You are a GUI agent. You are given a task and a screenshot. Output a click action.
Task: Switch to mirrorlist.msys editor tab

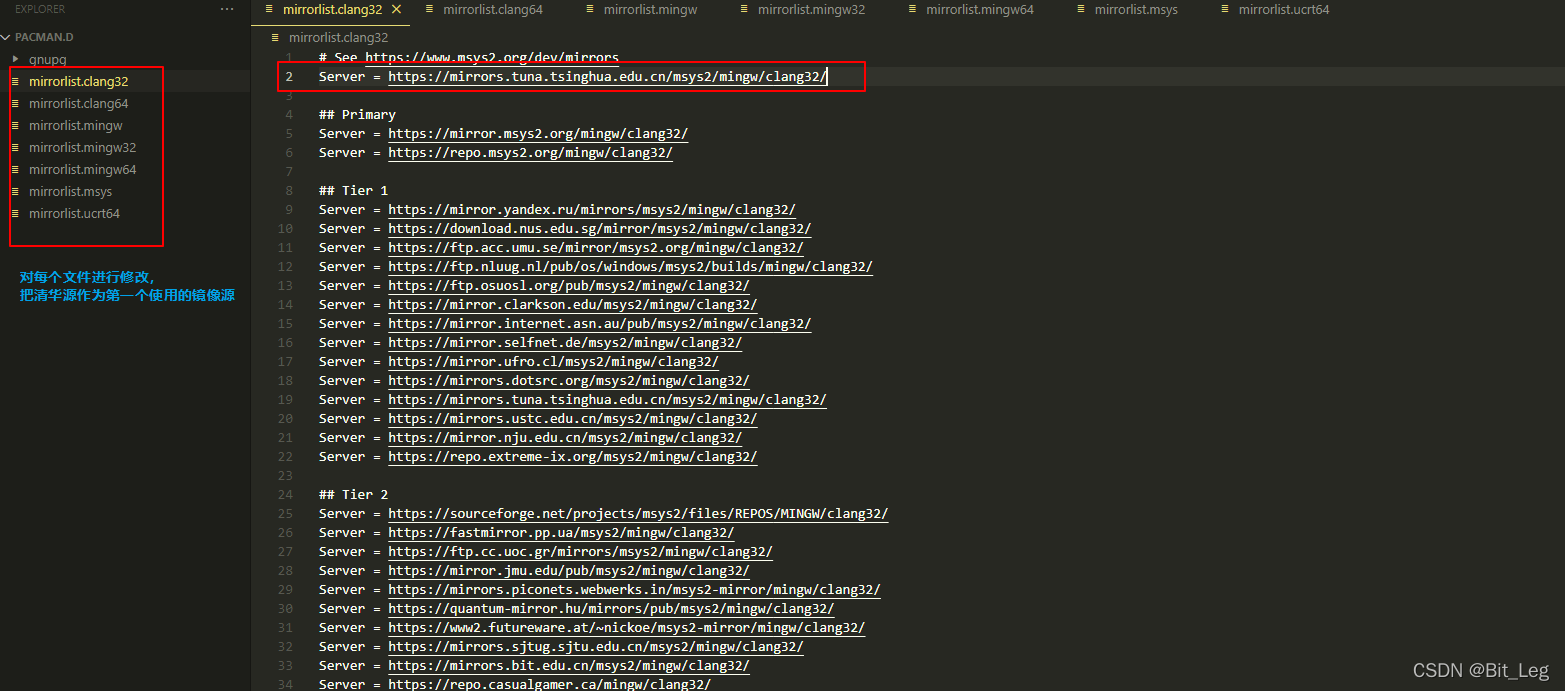pos(1136,9)
